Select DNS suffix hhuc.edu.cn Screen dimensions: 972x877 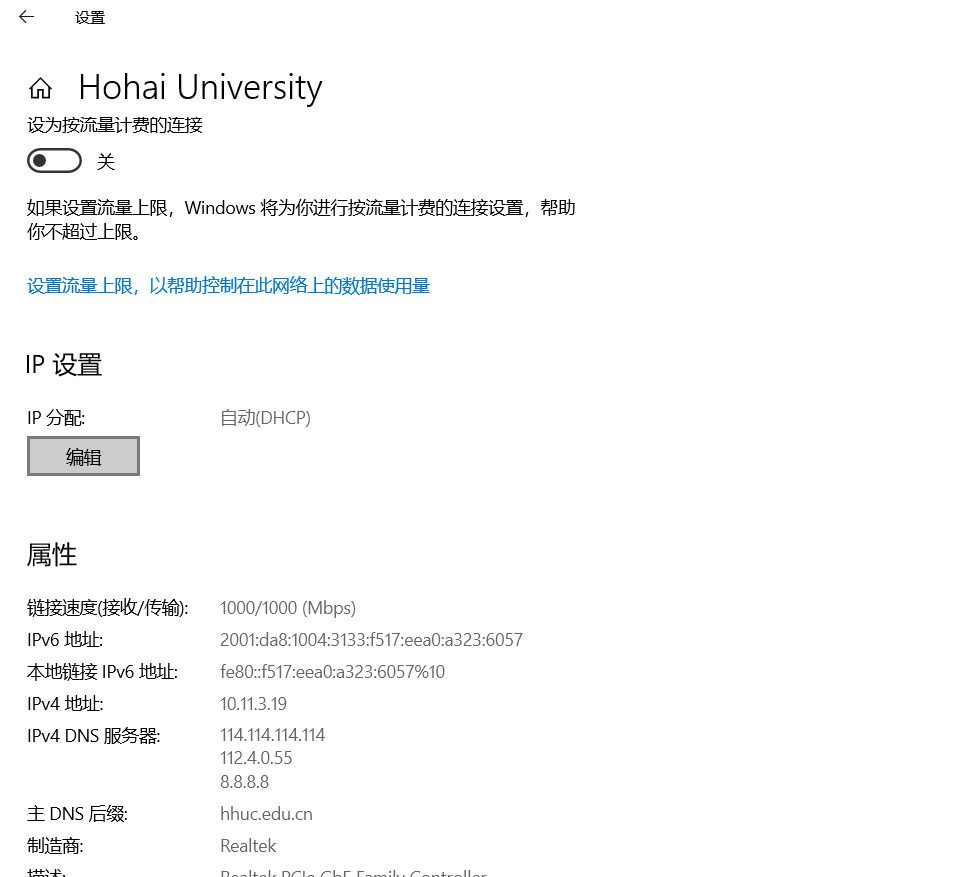pyautogui.click(x=266, y=814)
